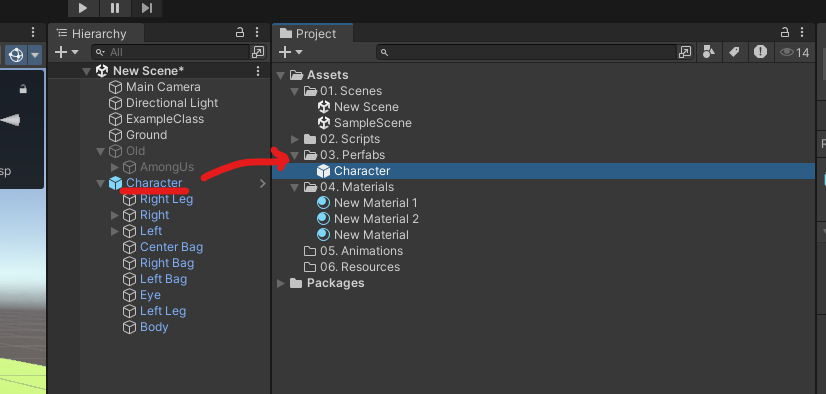This screenshot has height=394, width=826.
Task: Collapse the New Scene in Hierarchy
Action: (x=86, y=71)
